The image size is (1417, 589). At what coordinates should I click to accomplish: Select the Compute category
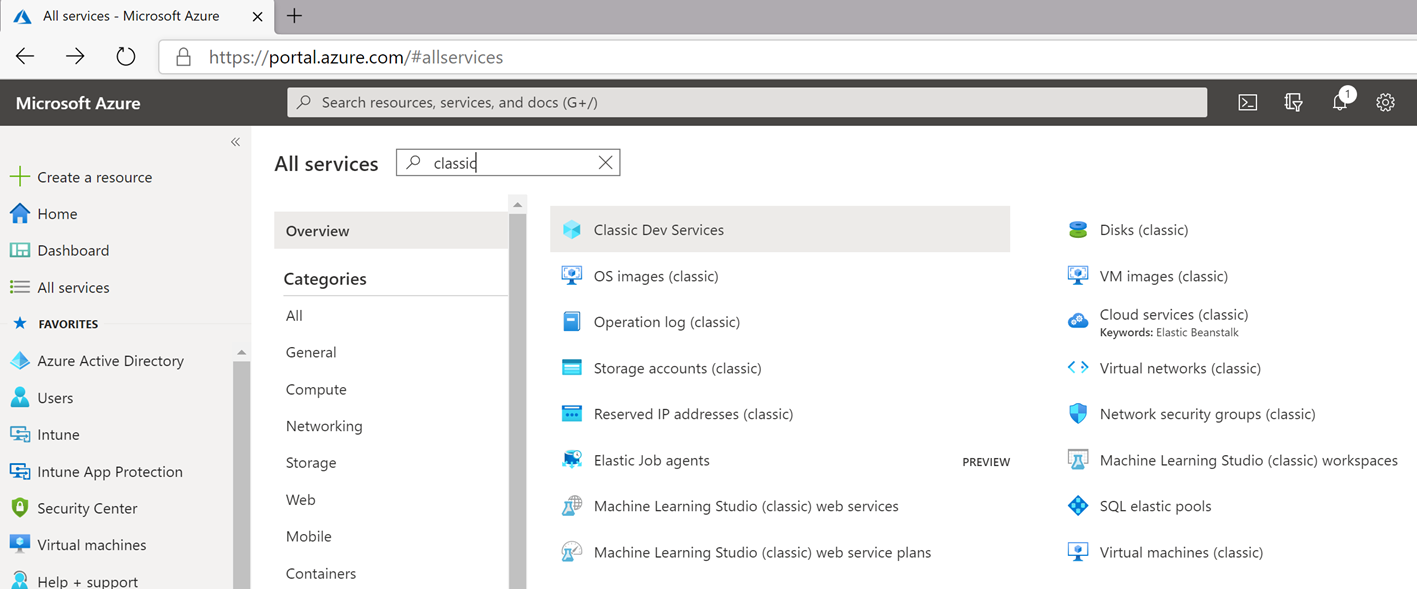(316, 390)
